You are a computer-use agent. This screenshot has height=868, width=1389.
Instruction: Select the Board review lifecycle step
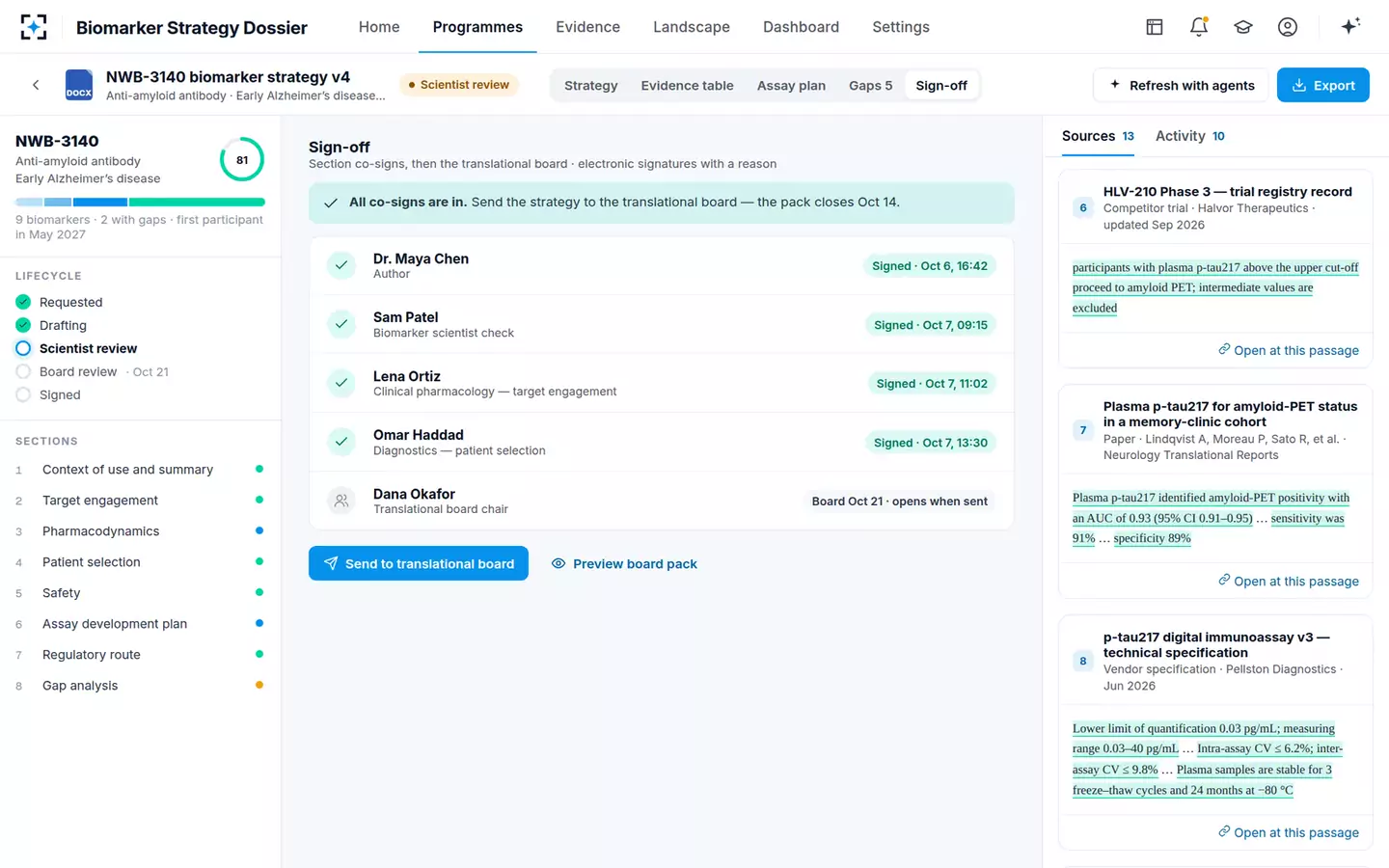92,371
